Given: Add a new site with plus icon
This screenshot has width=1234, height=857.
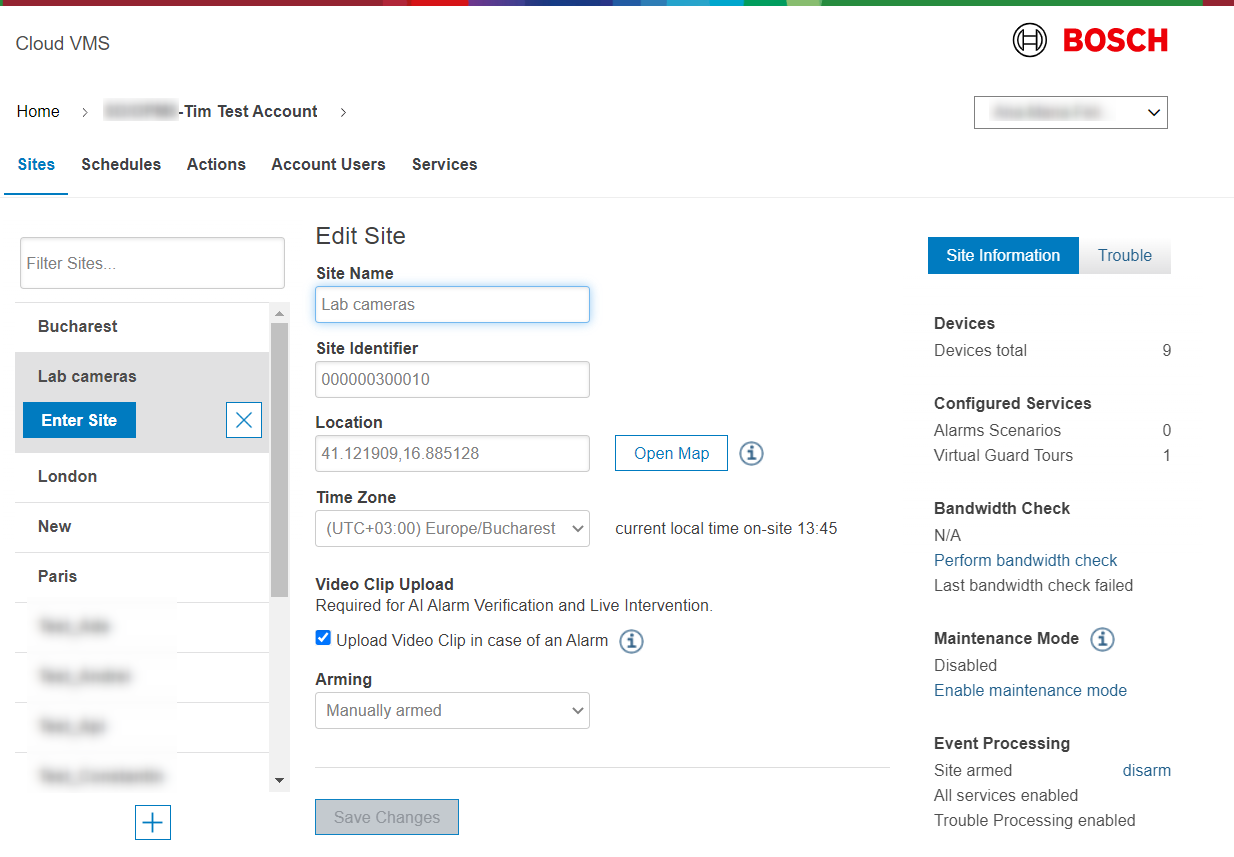Looking at the screenshot, I should tap(153, 822).
